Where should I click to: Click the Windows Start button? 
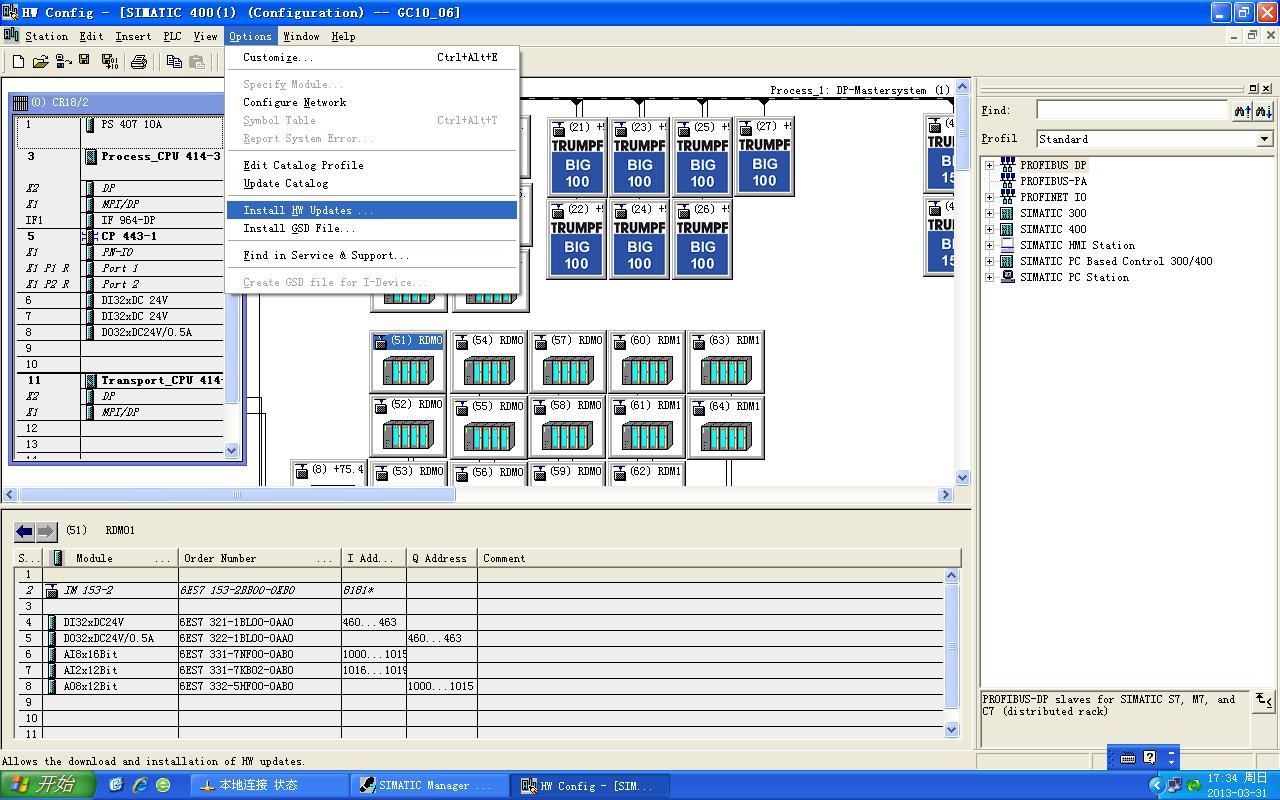tap(47, 785)
